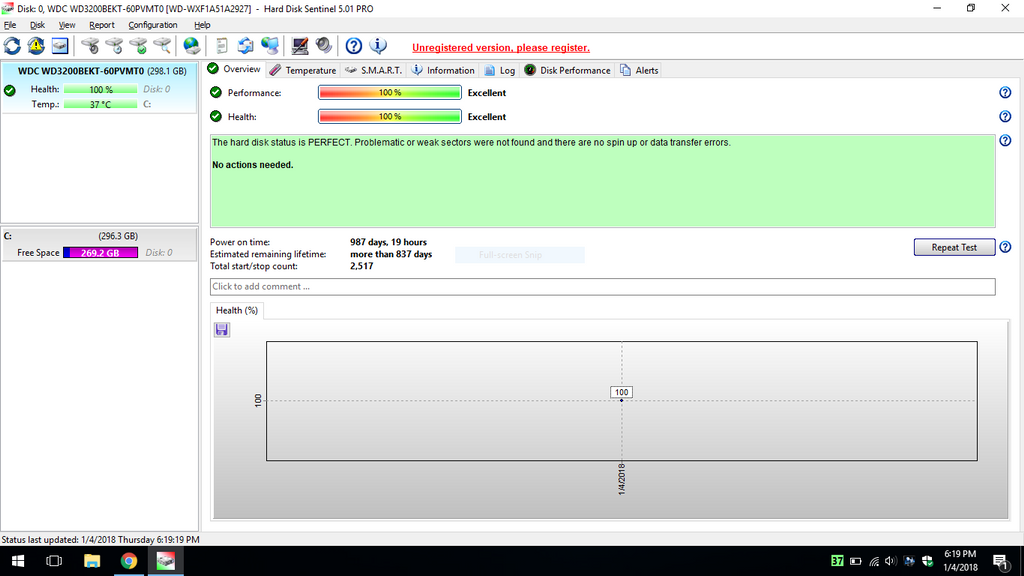Click the refresh with warning toolbar icon
Viewport: 1024px width, 576px height.
click(x=36, y=46)
